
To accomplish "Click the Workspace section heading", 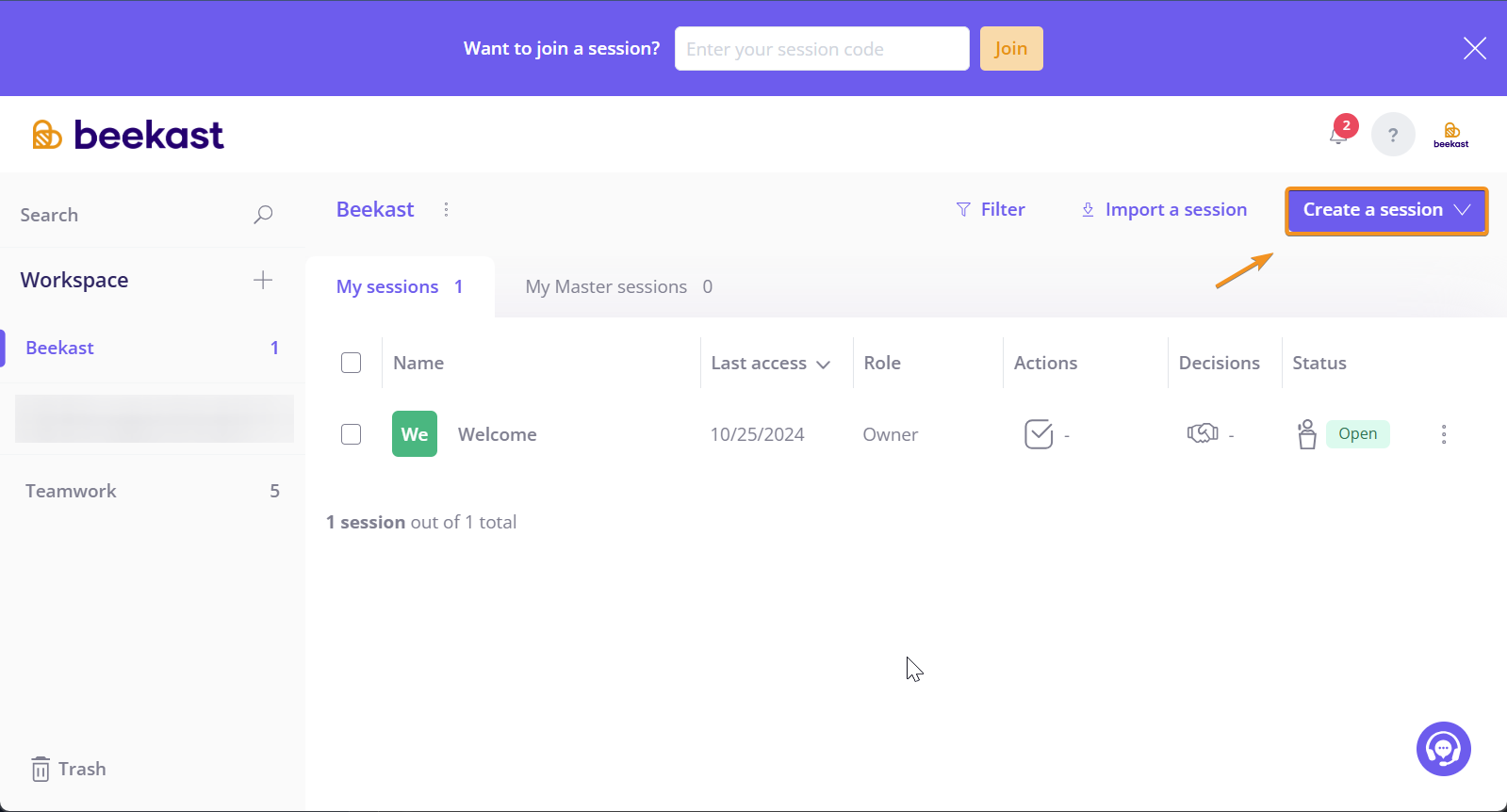I will [x=74, y=280].
